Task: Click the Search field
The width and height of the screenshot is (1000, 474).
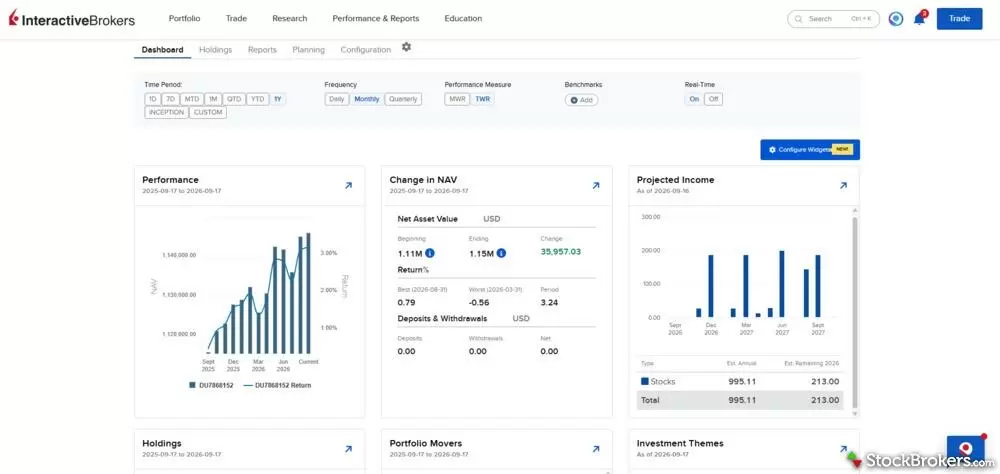Action: click(x=834, y=19)
